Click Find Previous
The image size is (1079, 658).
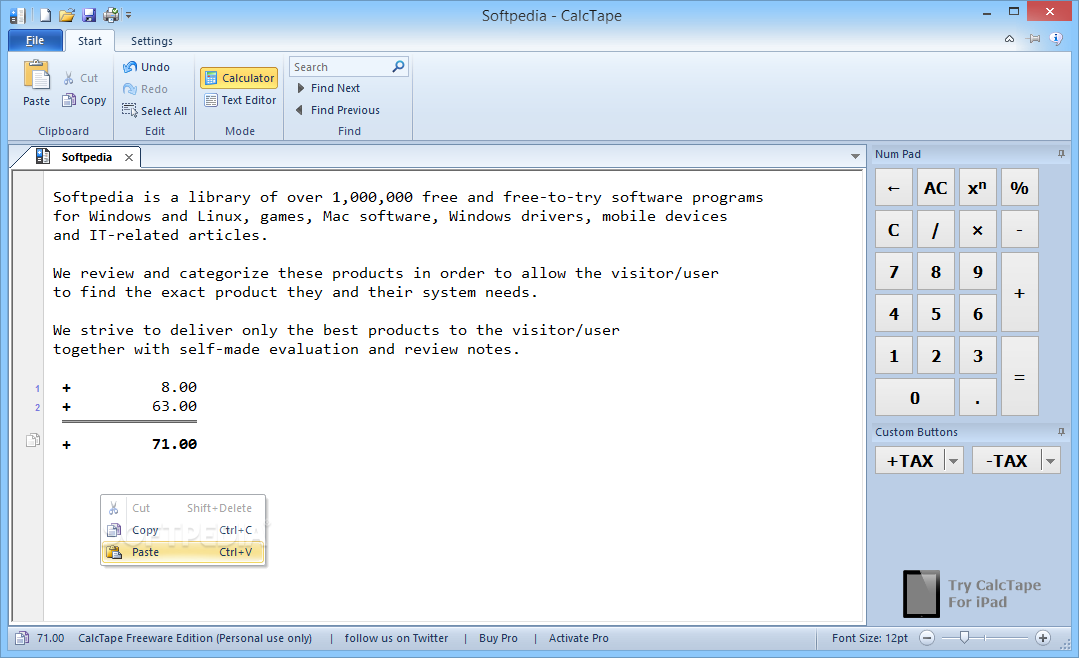[337, 110]
